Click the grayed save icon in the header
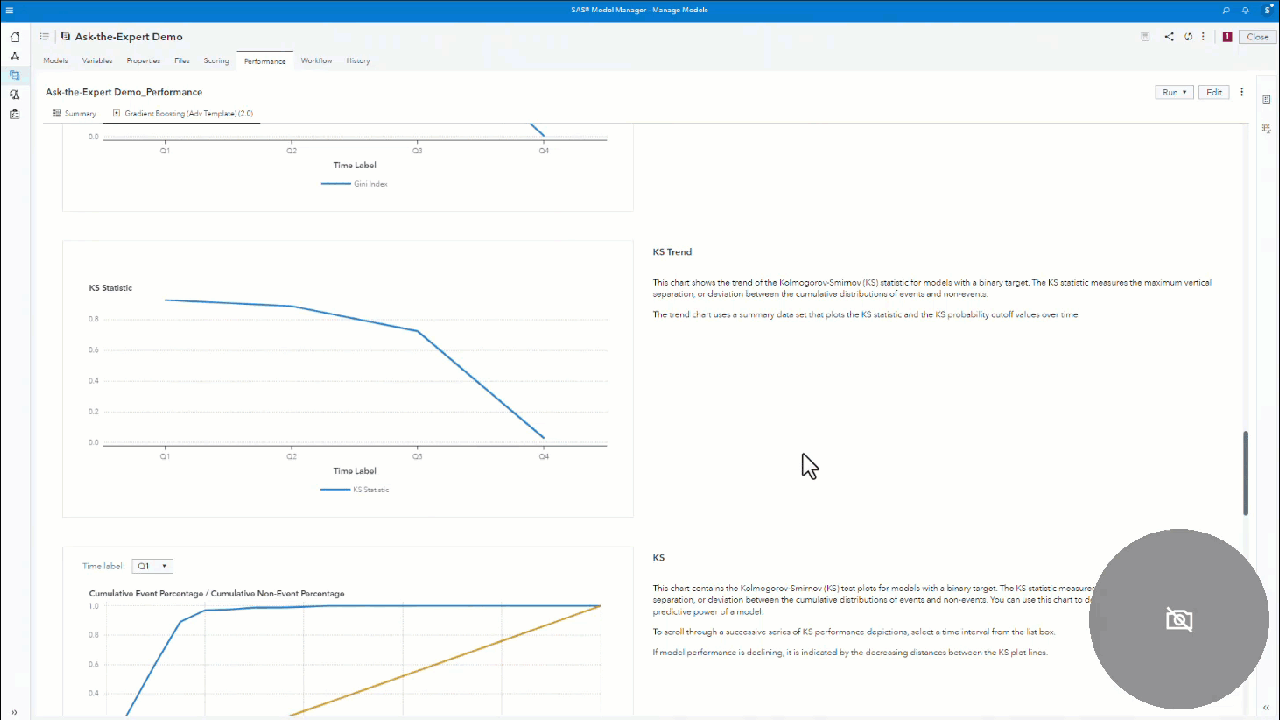This screenshot has width=1280, height=720. 1145,36
